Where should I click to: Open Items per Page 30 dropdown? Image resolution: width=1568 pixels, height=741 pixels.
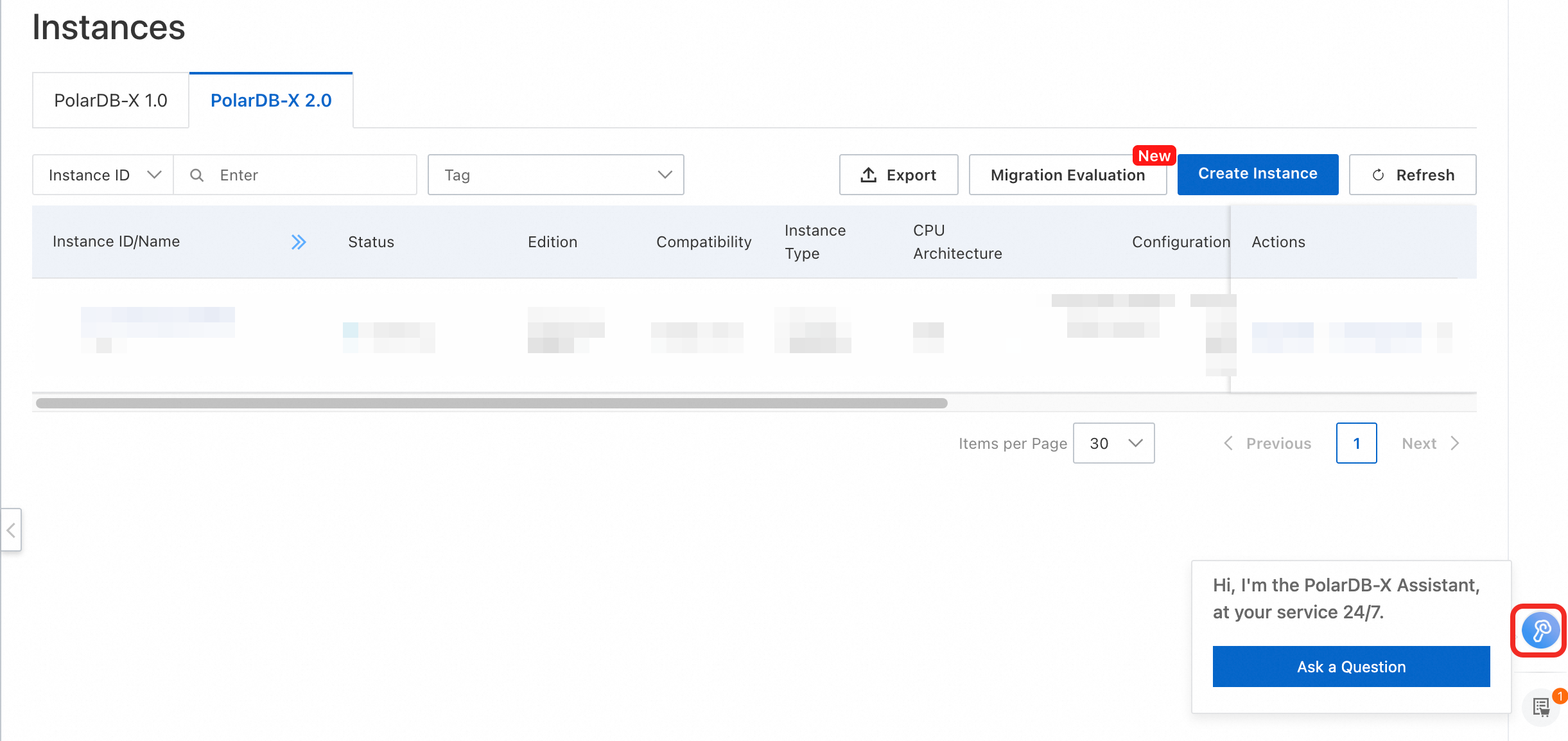pyautogui.click(x=1113, y=443)
